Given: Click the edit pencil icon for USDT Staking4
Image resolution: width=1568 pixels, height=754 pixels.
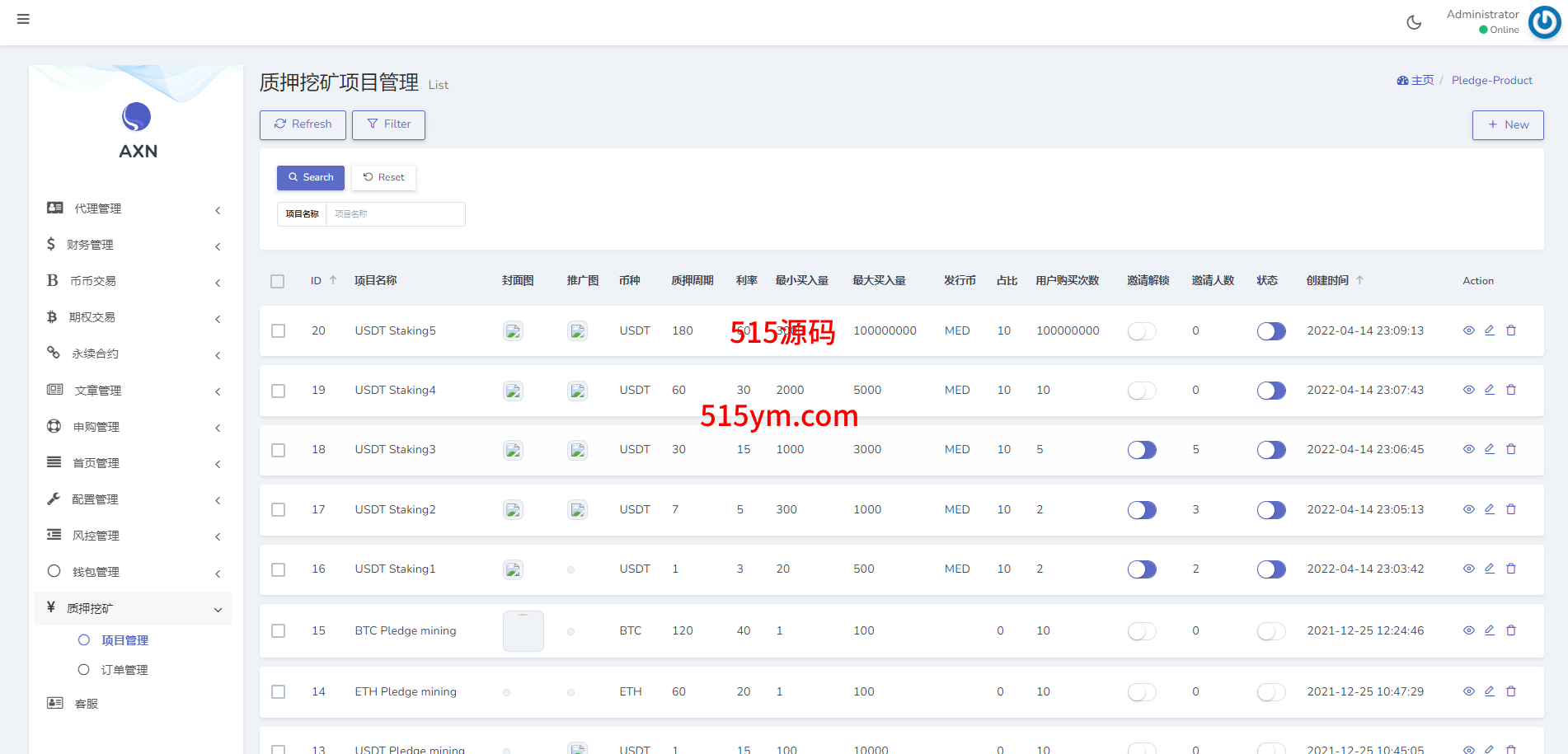Looking at the screenshot, I should (1490, 390).
